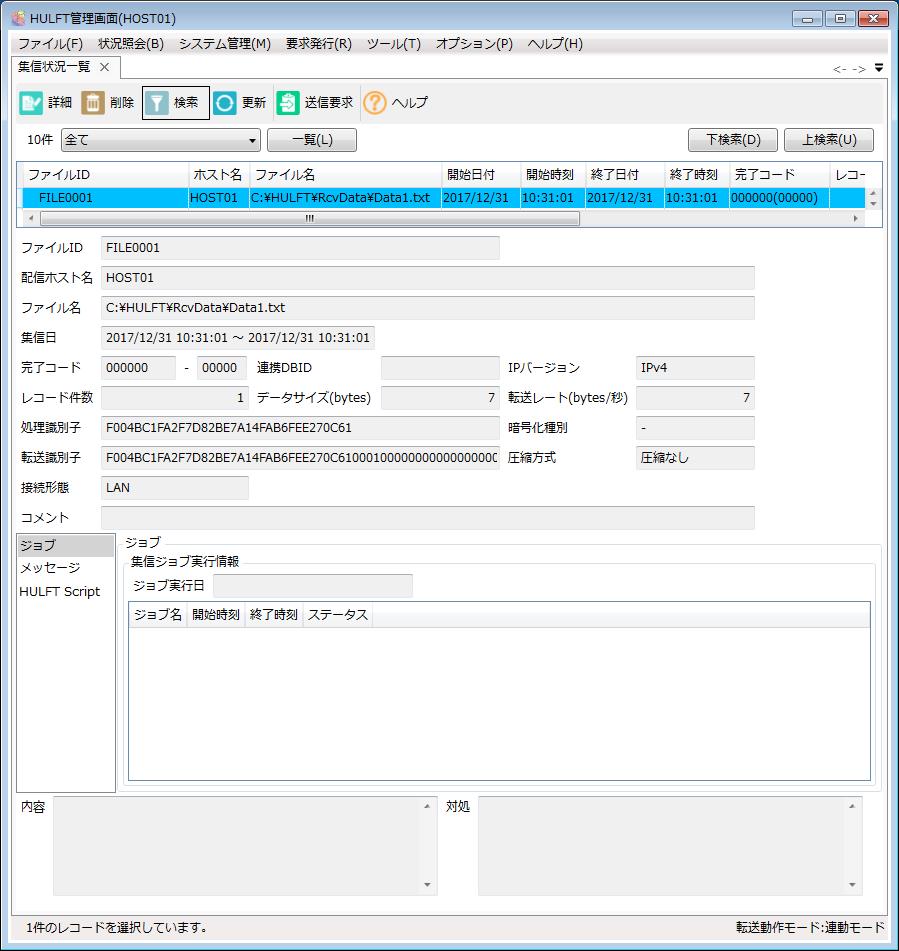Click the C:¥HULFT¥RcvData¥Data1.txt table cell
Image resolution: width=899 pixels, height=951 pixels.
point(345,198)
